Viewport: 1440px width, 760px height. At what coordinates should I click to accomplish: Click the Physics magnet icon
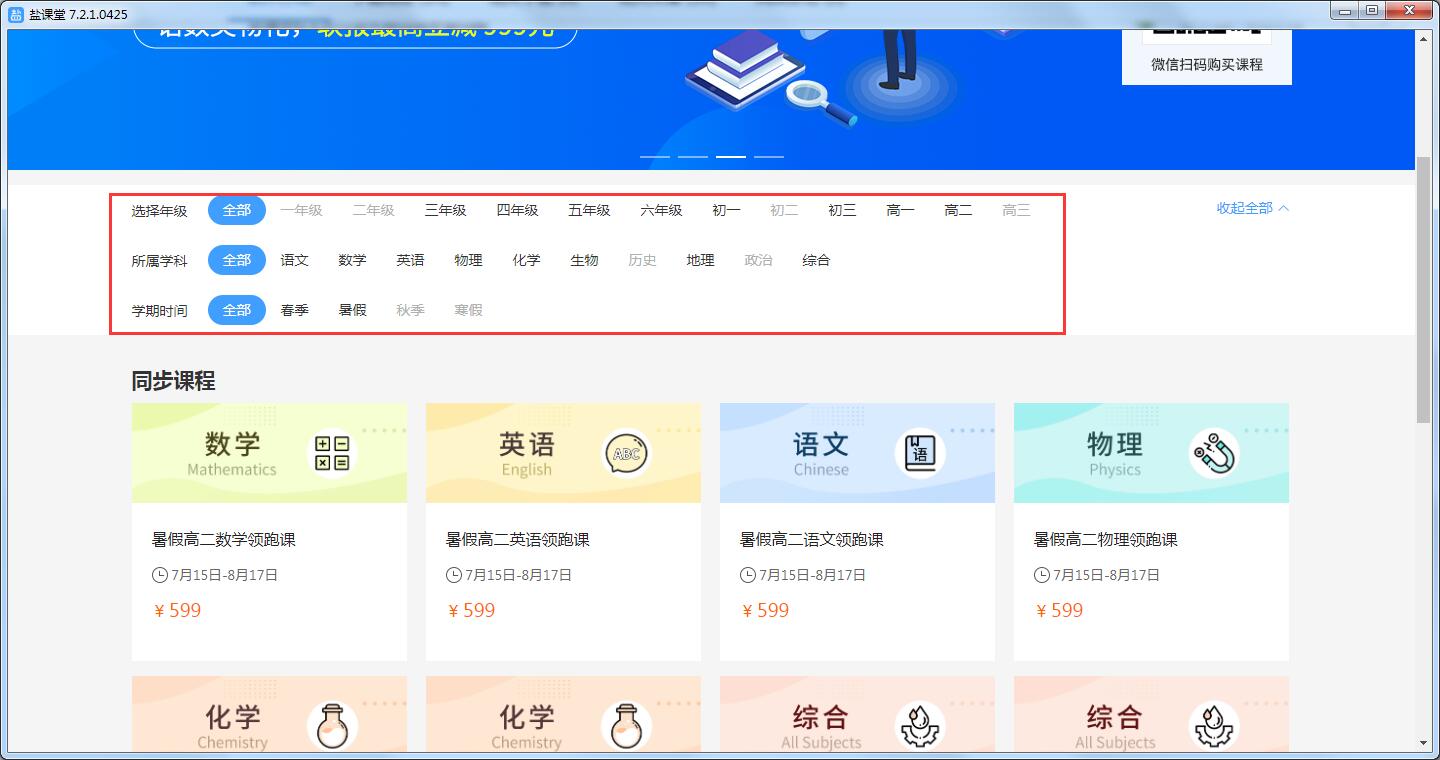pos(1214,453)
